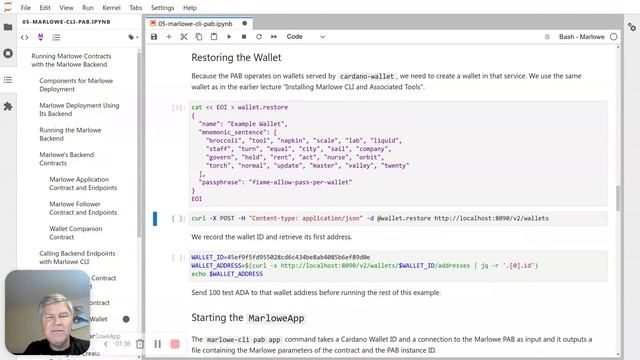640x360 pixels.
Task: Paste cell from clipboard
Action: click(x=213, y=37)
